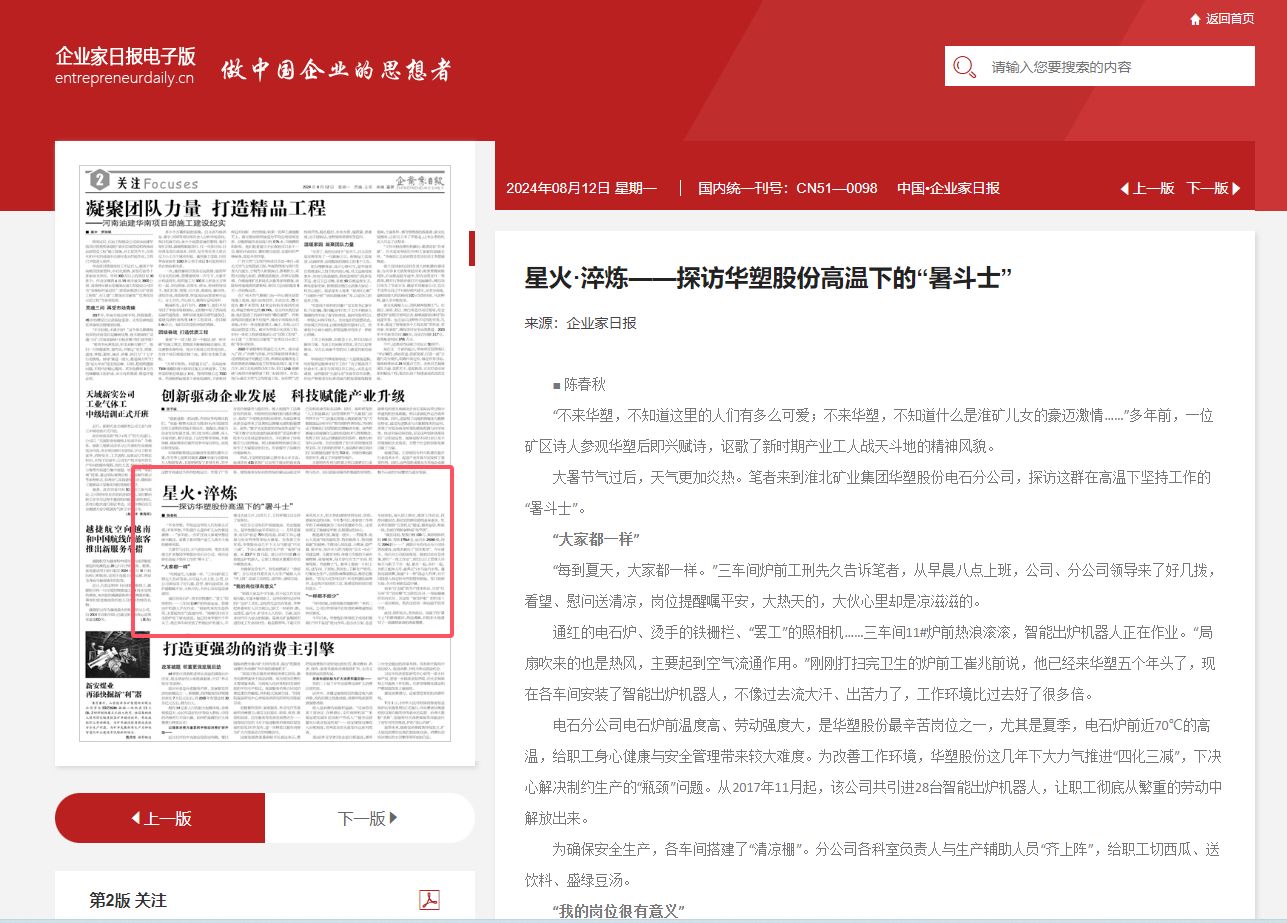Click 下一版 in the red header bar
The width and height of the screenshot is (1287, 923).
click(1213, 188)
